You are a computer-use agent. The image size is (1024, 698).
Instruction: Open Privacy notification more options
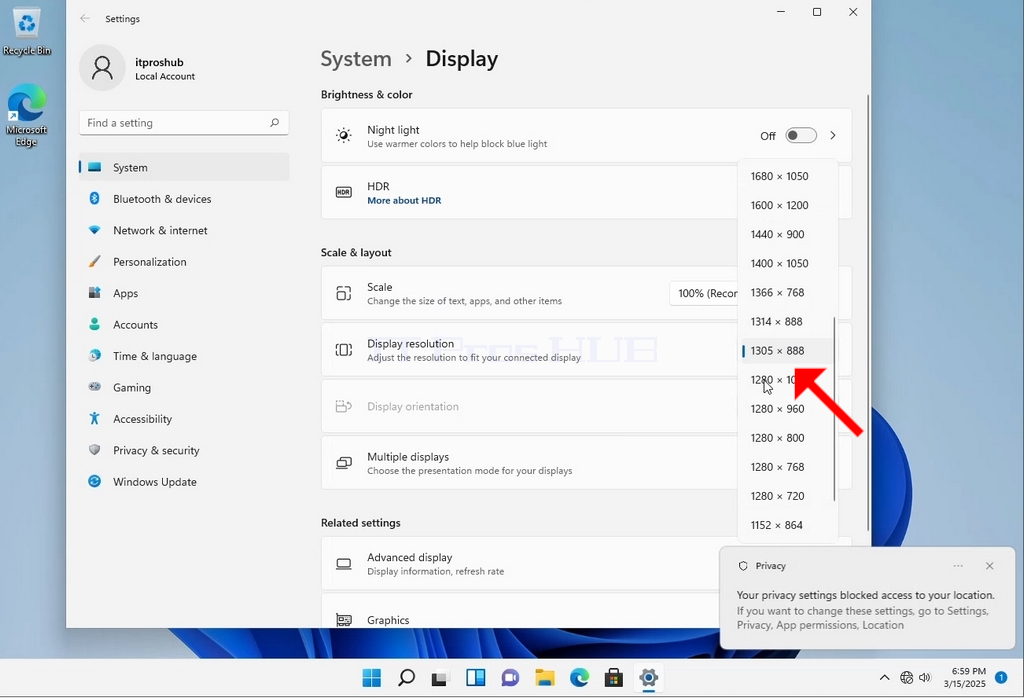tap(958, 566)
